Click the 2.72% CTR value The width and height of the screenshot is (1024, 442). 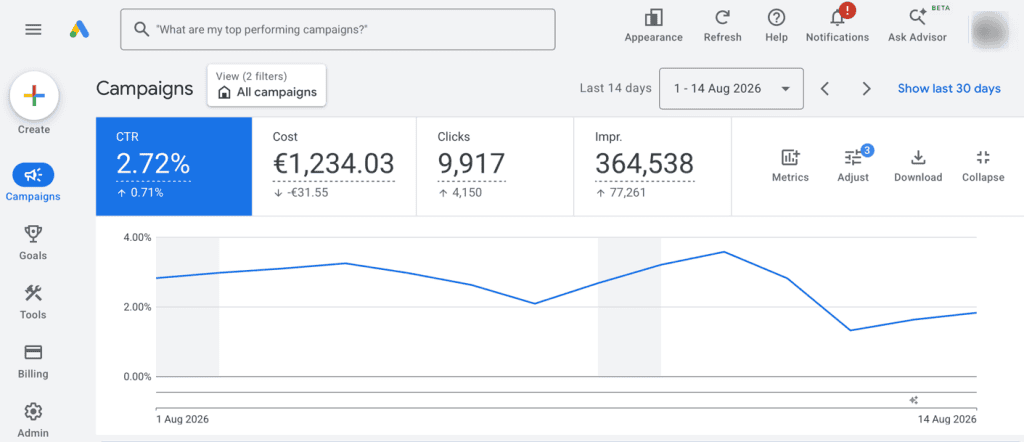[153, 164]
